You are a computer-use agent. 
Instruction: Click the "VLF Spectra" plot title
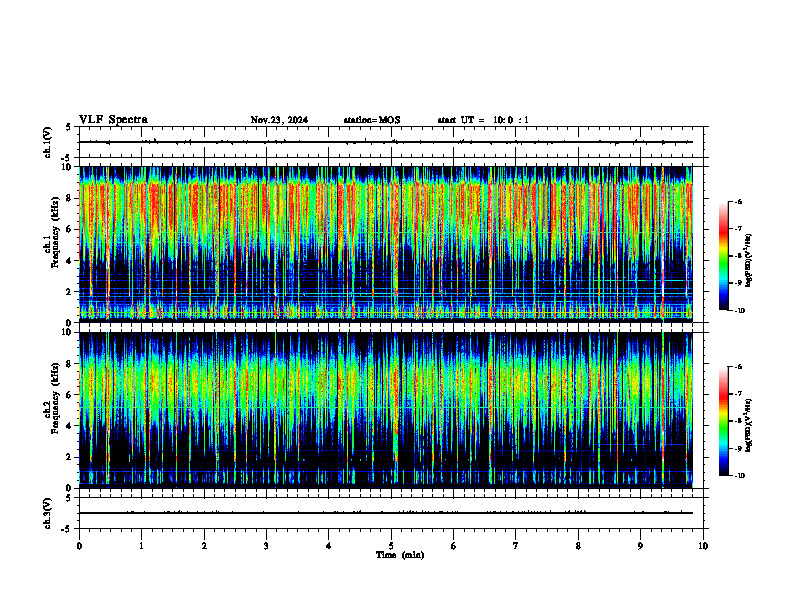[113, 120]
